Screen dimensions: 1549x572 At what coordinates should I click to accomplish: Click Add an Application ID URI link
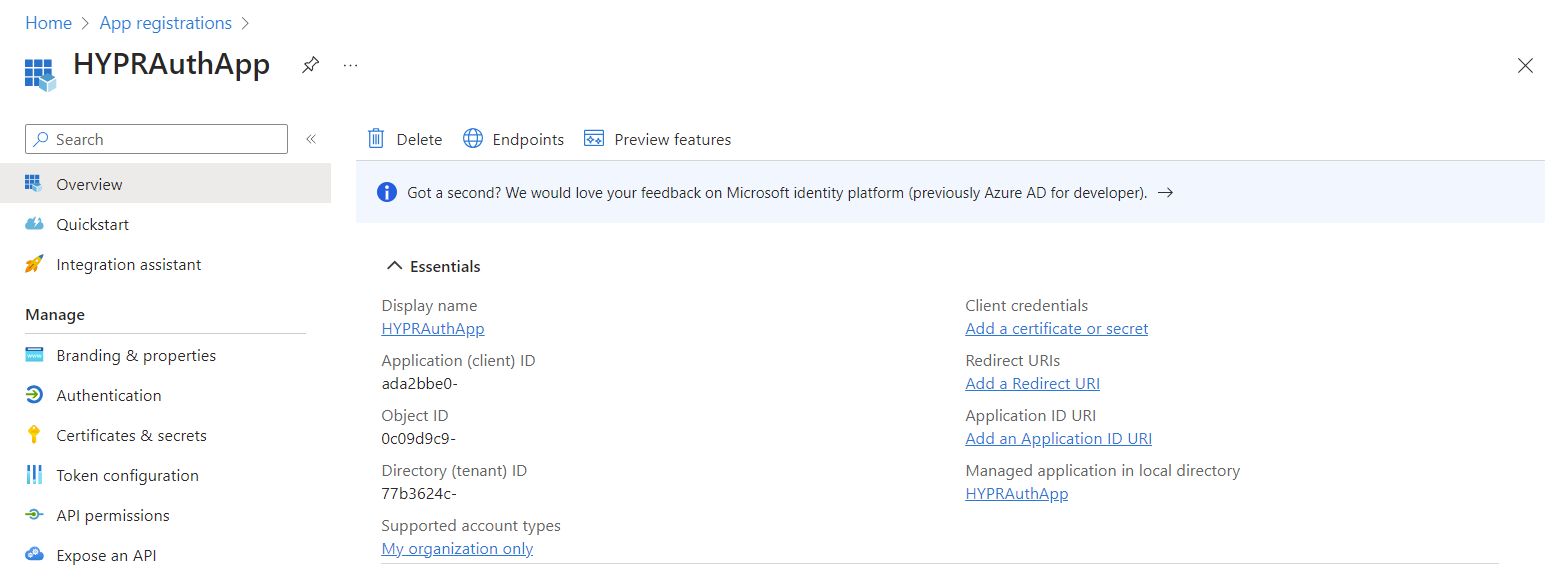coord(1058,438)
